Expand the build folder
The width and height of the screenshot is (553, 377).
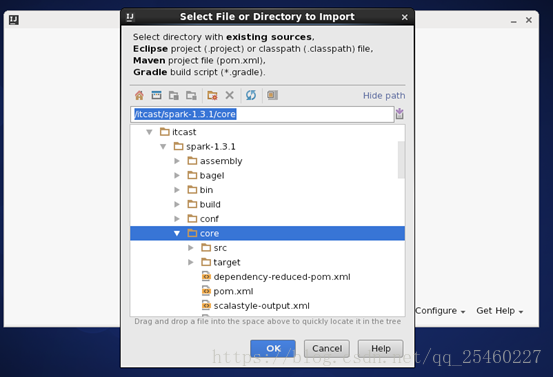(x=177, y=205)
